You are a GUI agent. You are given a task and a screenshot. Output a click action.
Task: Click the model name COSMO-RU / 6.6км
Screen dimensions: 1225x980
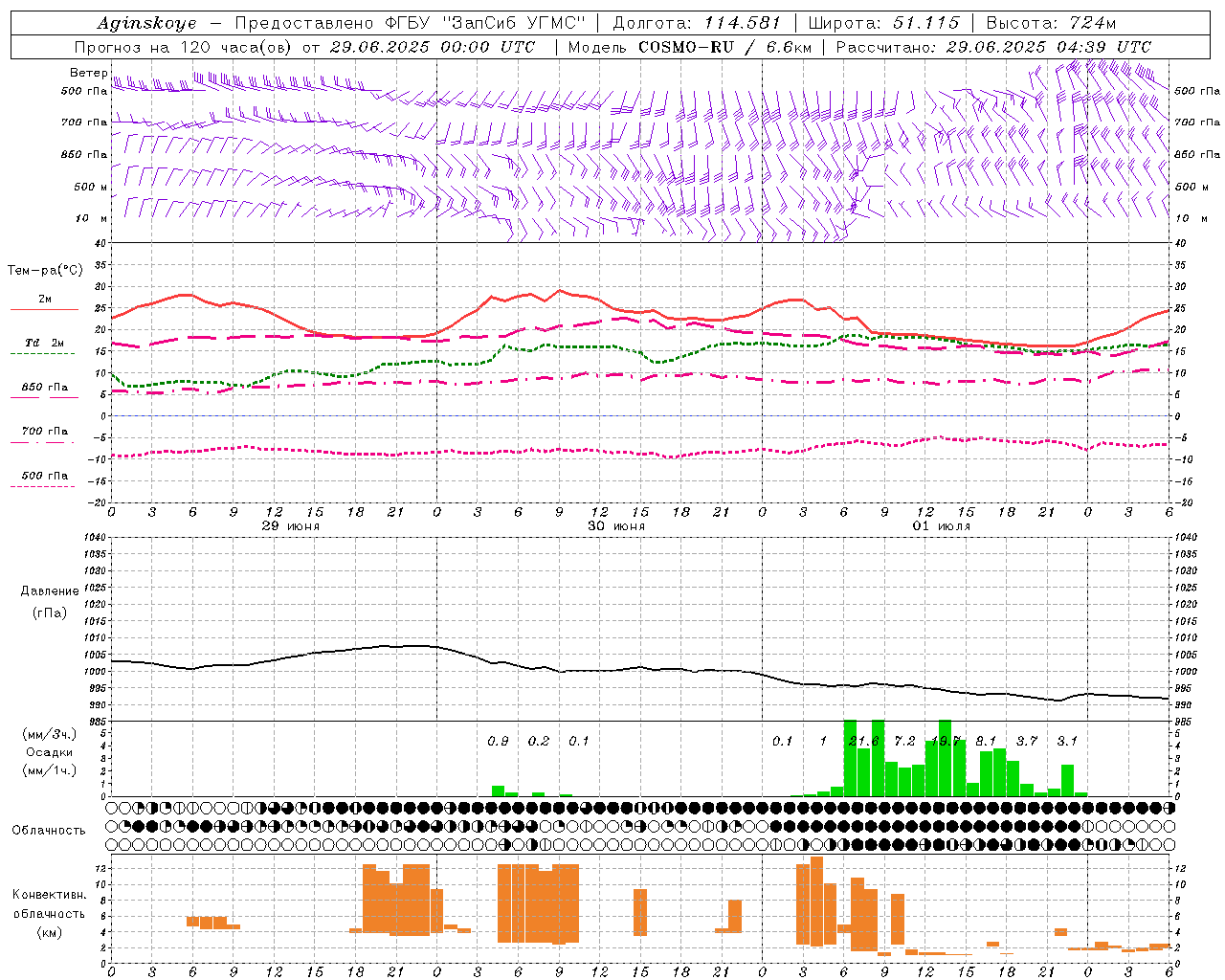[724, 47]
